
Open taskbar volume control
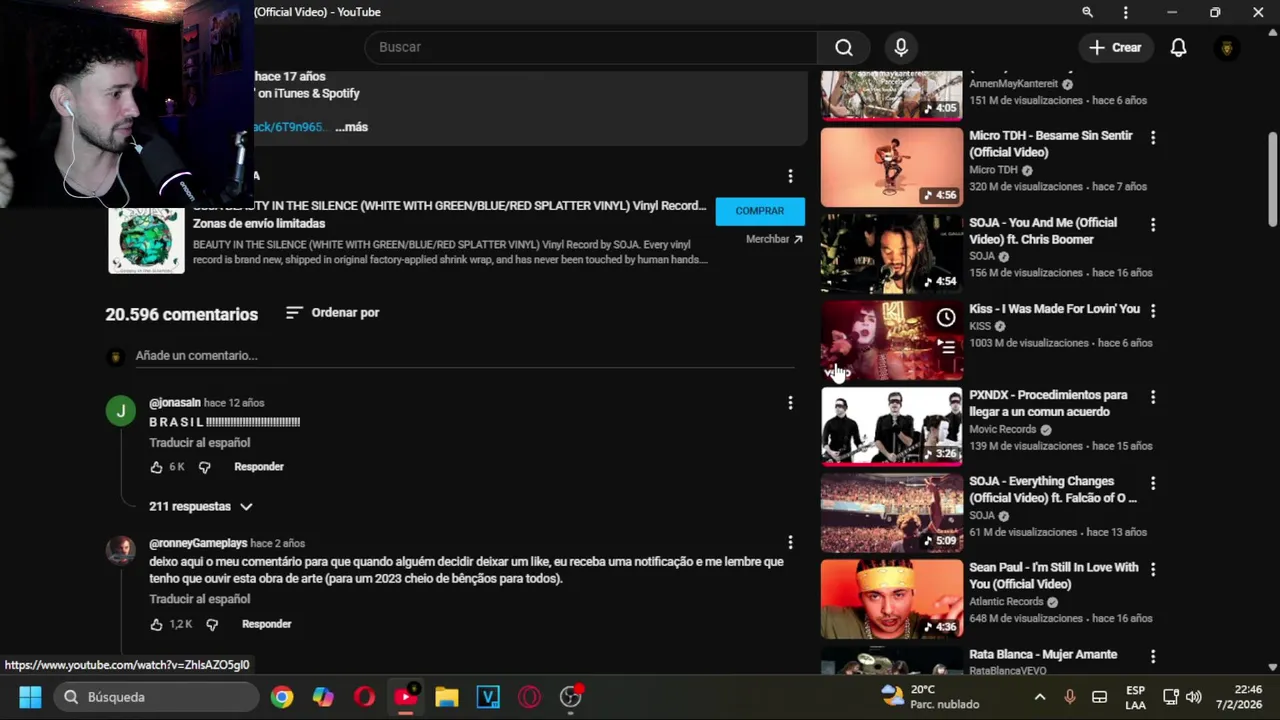1194,697
